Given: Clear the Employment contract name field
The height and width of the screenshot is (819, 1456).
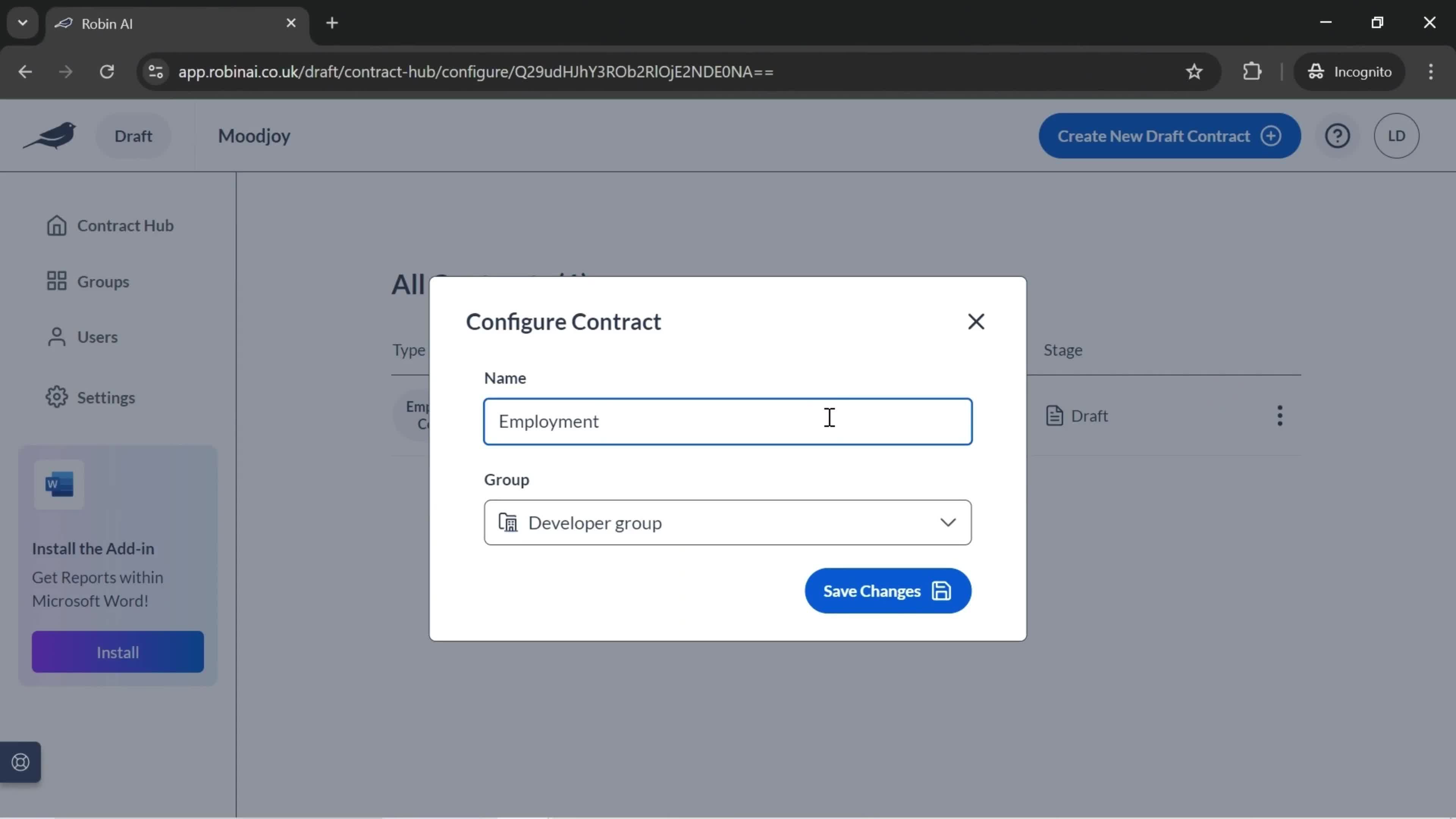Looking at the screenshot, I should tap(727, 421).
